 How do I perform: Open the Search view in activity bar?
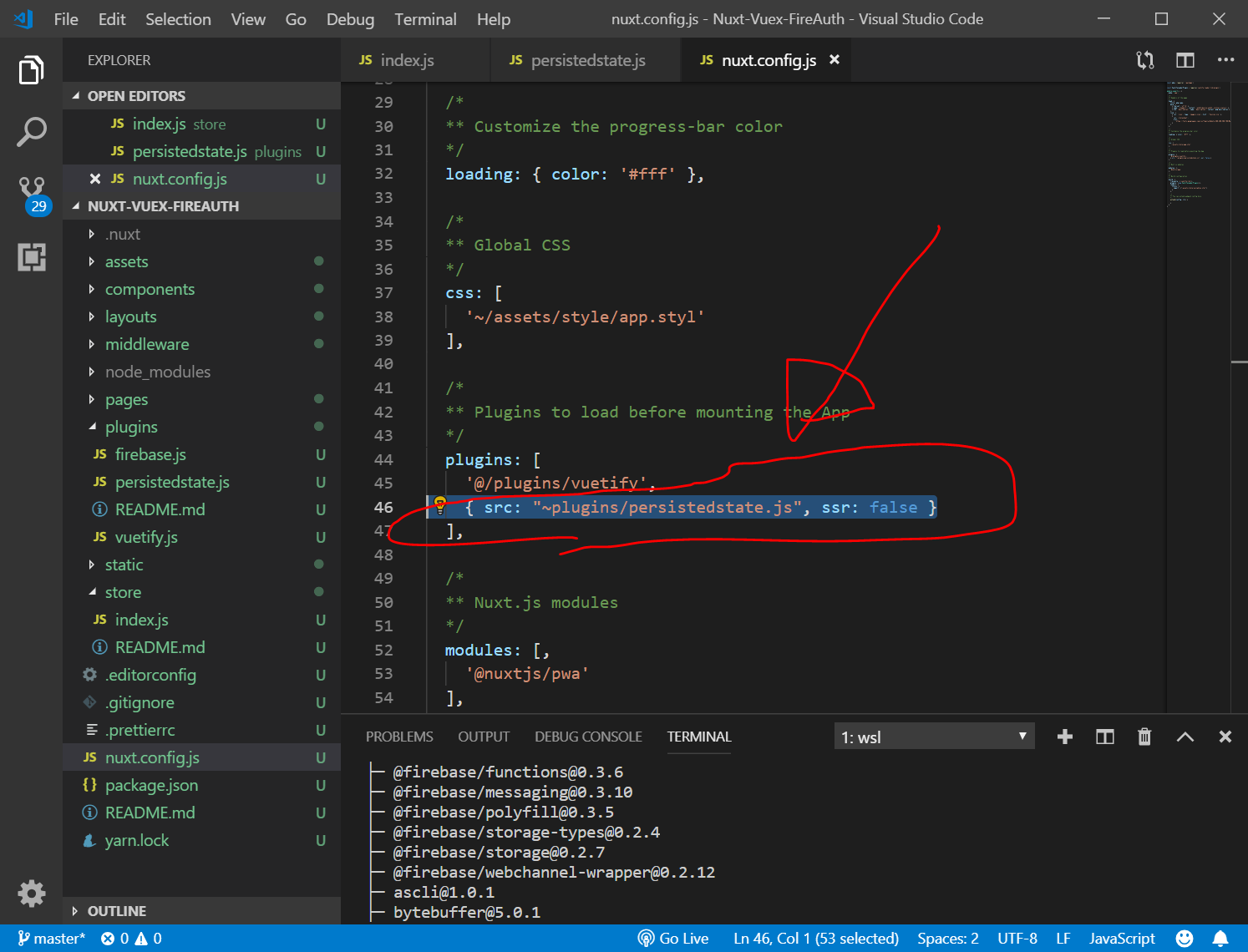click(31, 132)
